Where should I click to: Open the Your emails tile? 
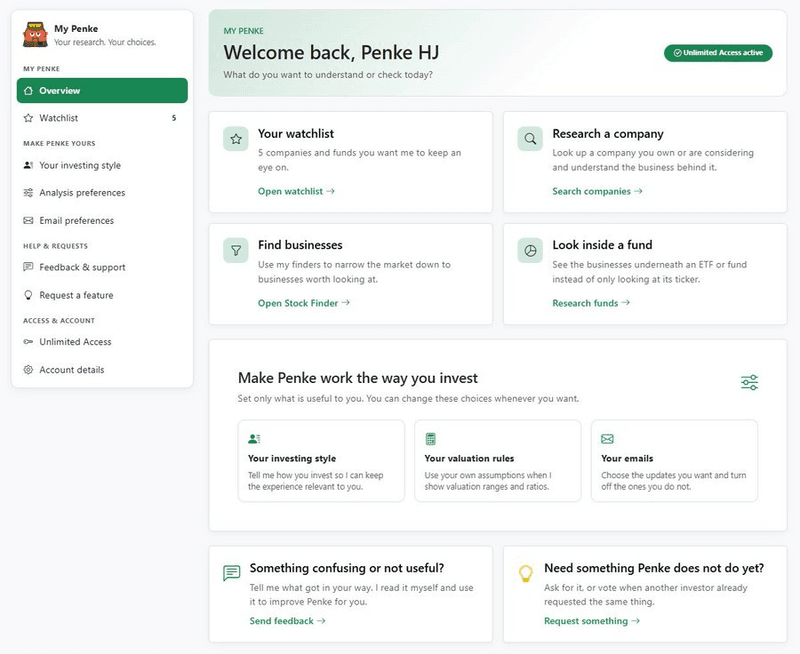pyautogui.click(x=674, y=461)
